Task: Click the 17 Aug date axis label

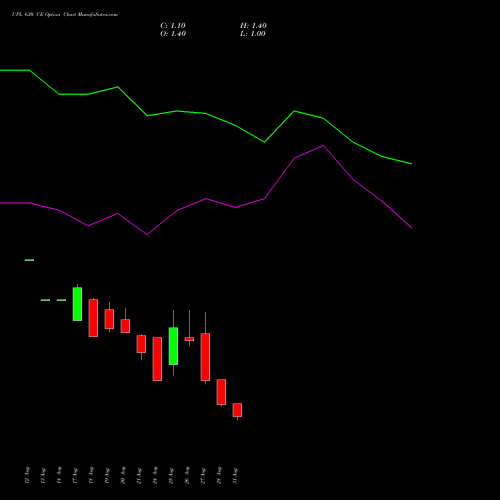Action: coord(75,476)
